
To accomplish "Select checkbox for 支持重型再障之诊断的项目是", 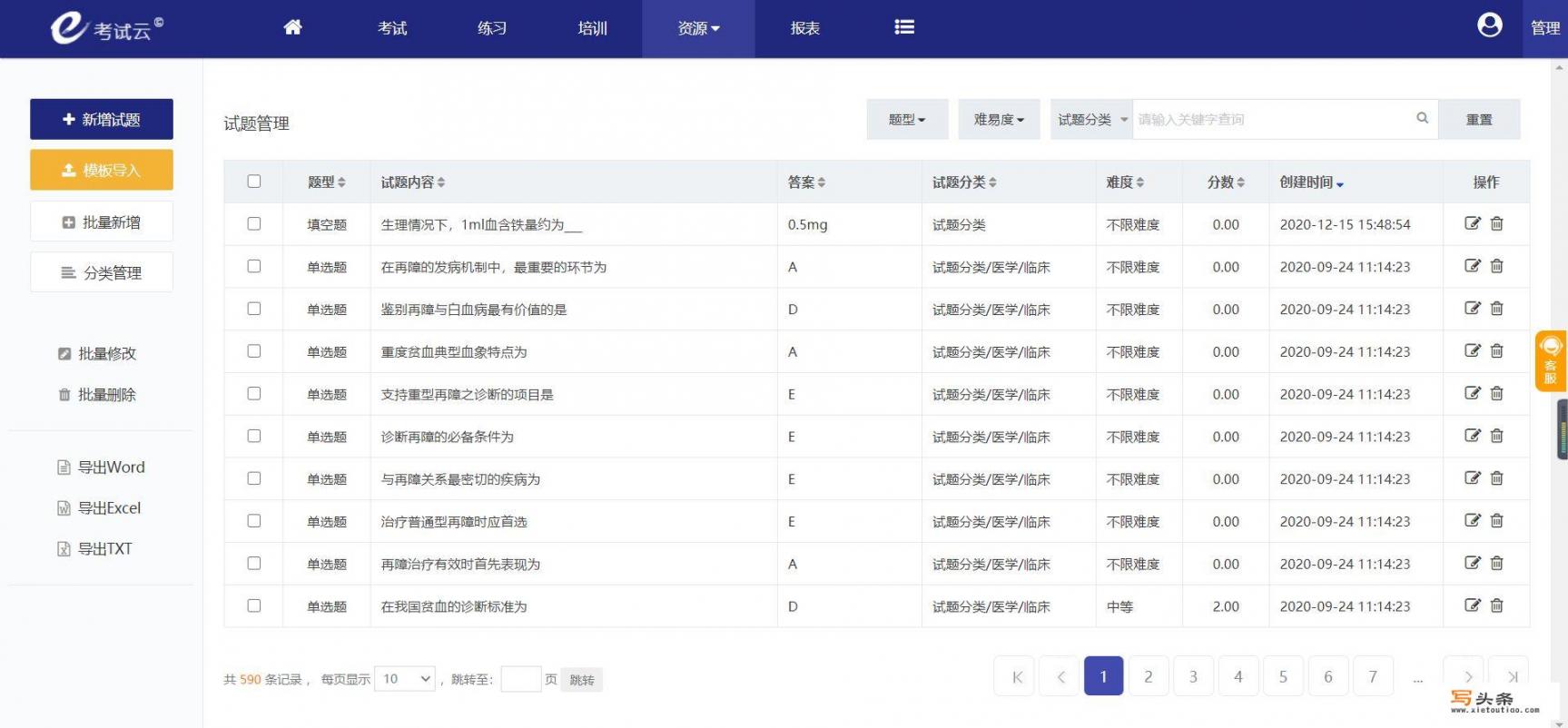I will tap(254, 393).
